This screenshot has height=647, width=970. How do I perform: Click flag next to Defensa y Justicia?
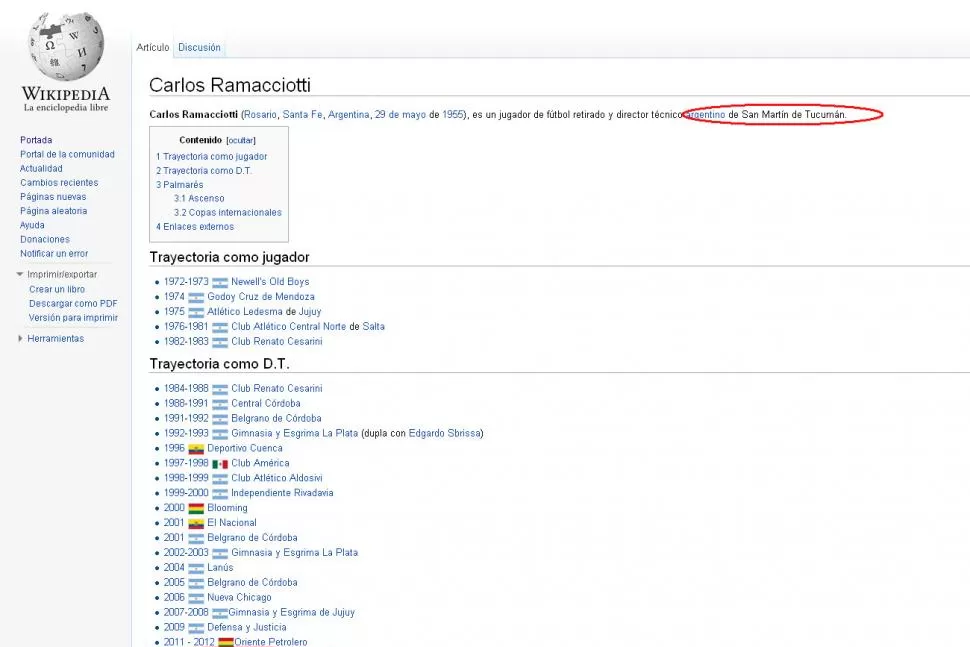pyautogui.click(x=196, y=628)
